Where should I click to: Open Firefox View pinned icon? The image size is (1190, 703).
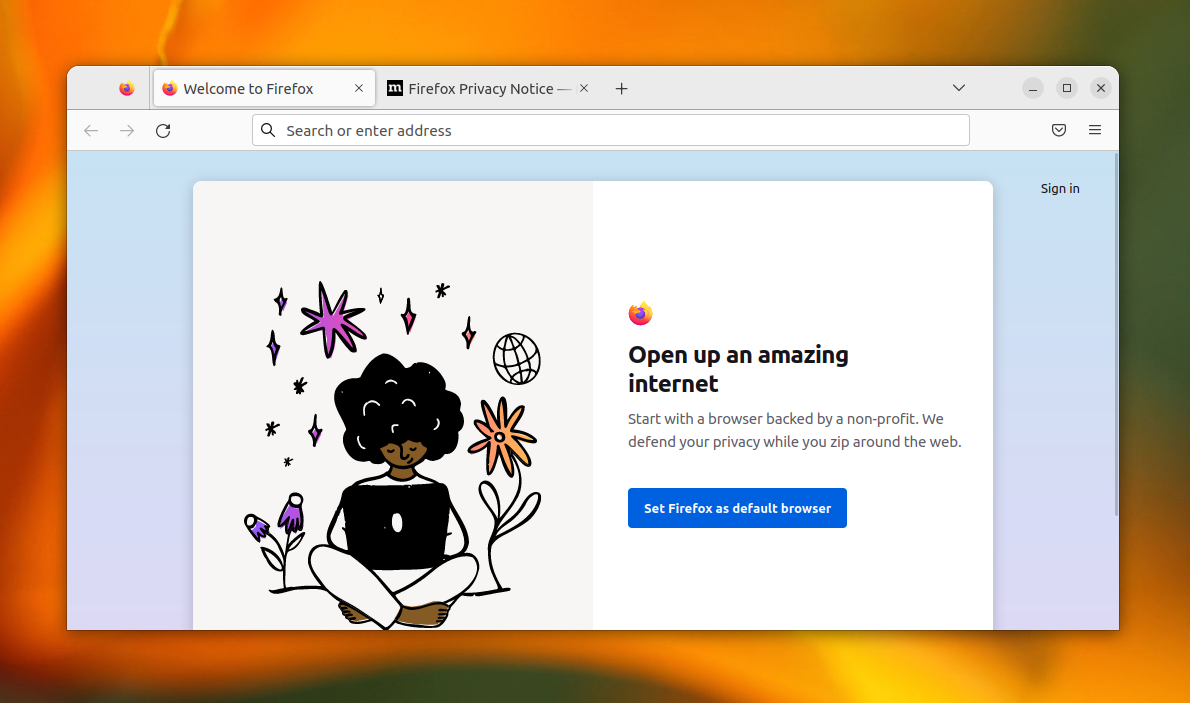[x=127, y=89]
